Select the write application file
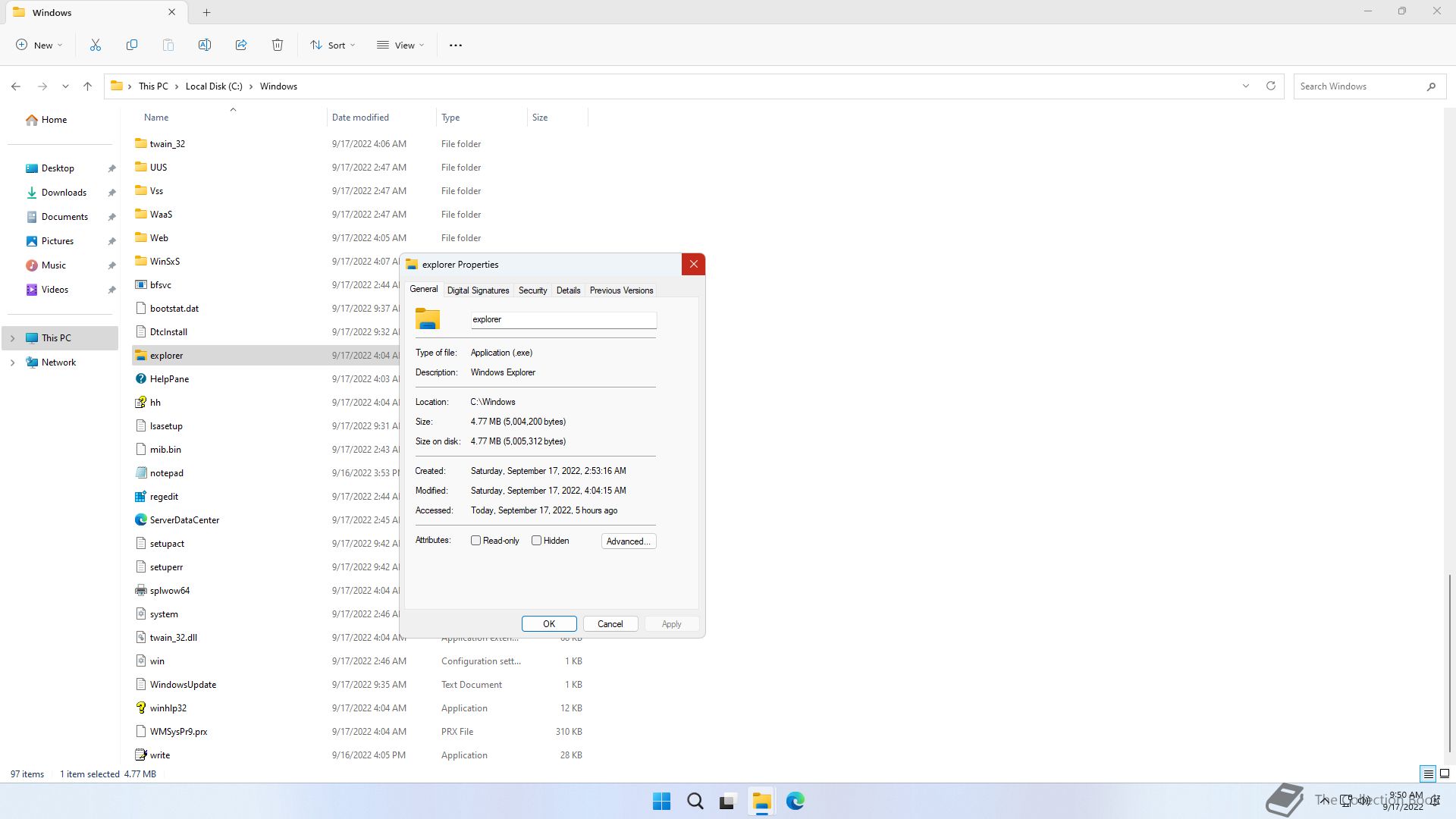Image resolution: width=1456 pixels, height=819 pixels. (x=159, y=755)
